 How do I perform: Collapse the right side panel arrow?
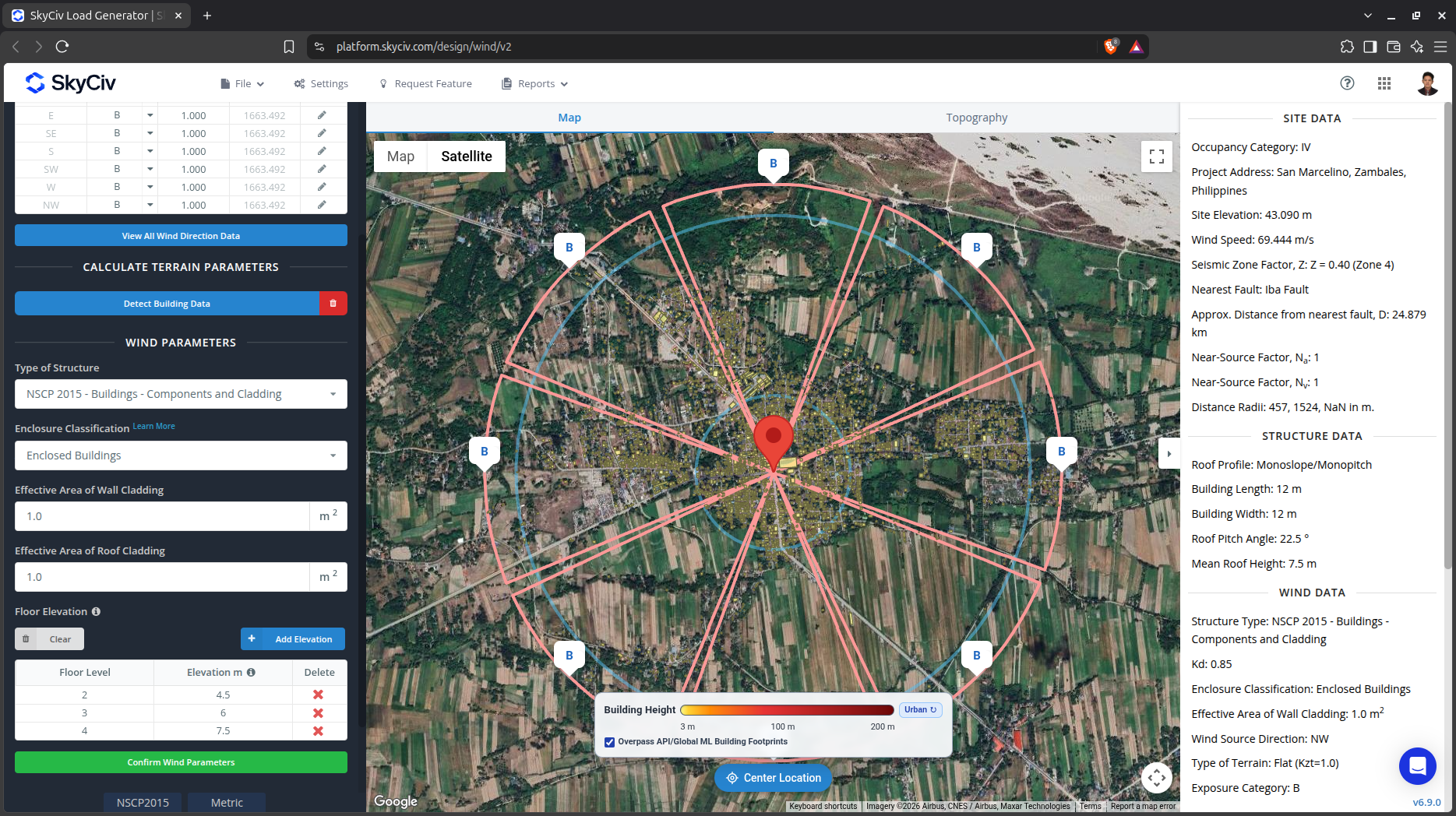click(1169, 454)
